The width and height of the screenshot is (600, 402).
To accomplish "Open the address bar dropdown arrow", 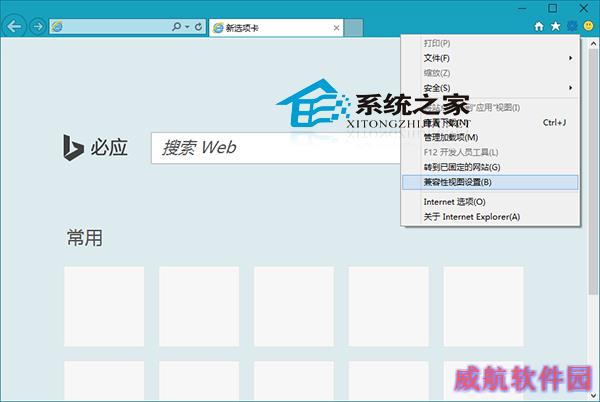I will (x=187, y=27).
